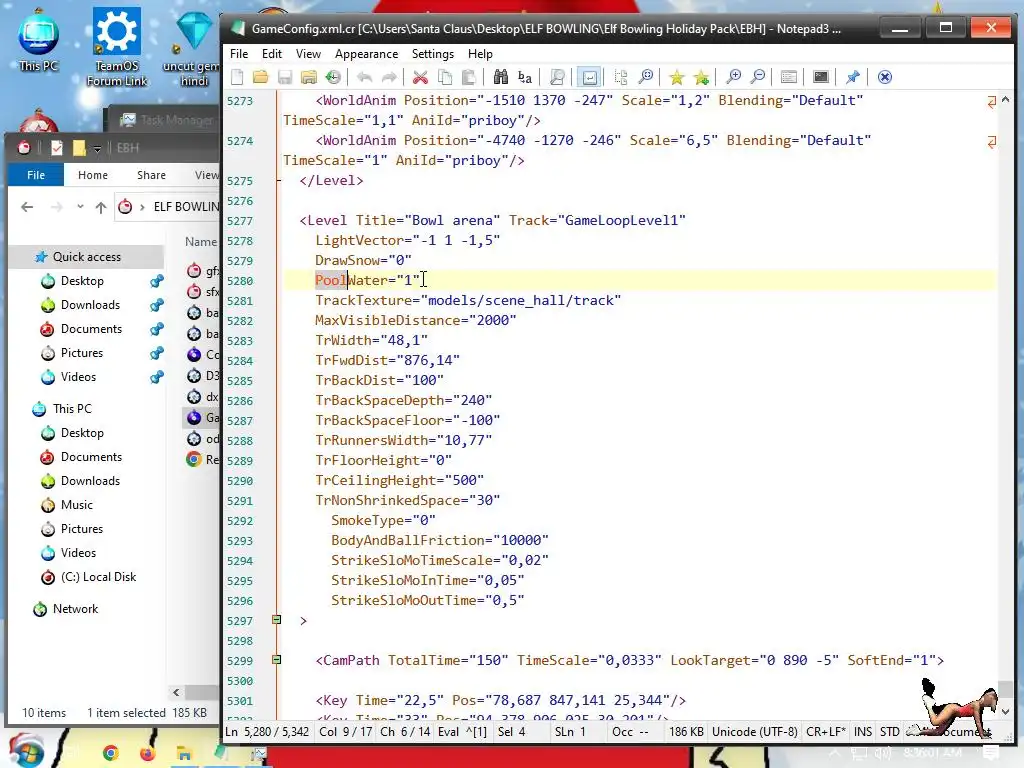Toggle STD mode in status bar
The image size is (1024, 768).
coord(889,732)
